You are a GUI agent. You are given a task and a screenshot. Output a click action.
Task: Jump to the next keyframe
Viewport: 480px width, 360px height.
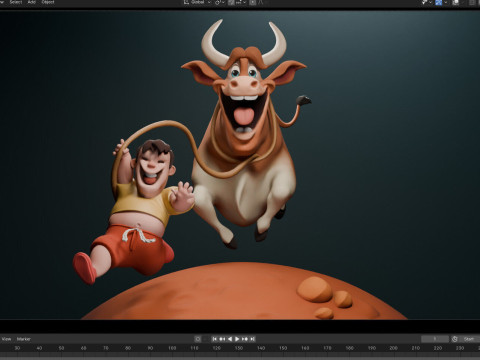click(x=245, y=339)
